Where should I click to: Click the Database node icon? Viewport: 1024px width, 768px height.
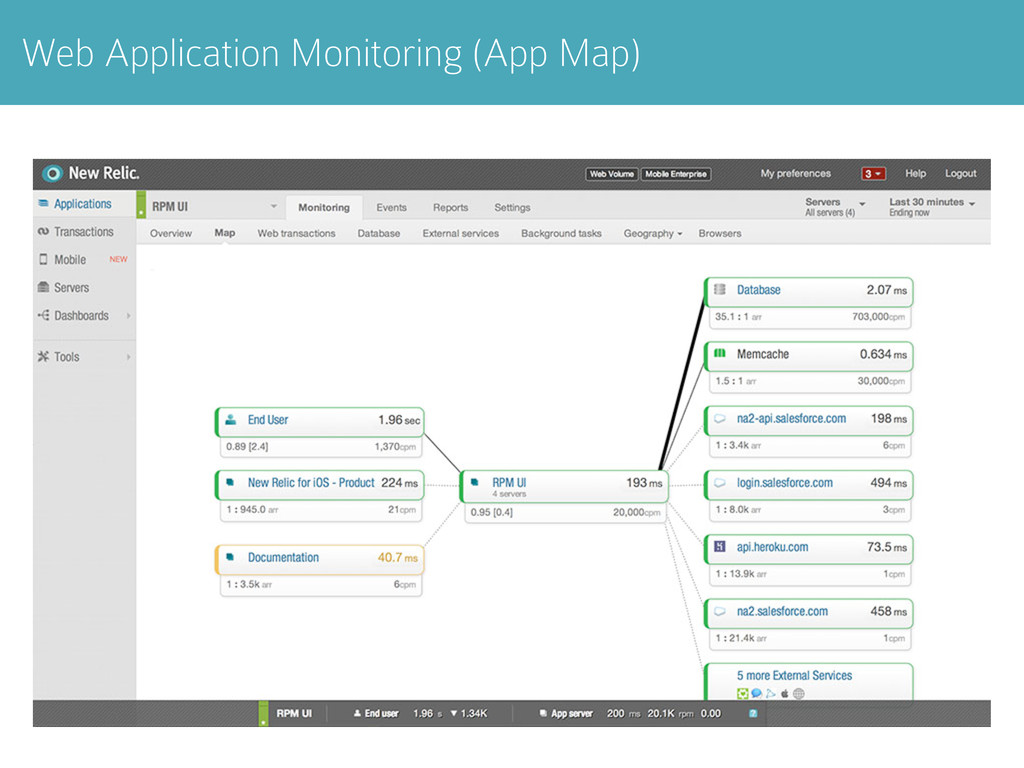tap(720, 289)
